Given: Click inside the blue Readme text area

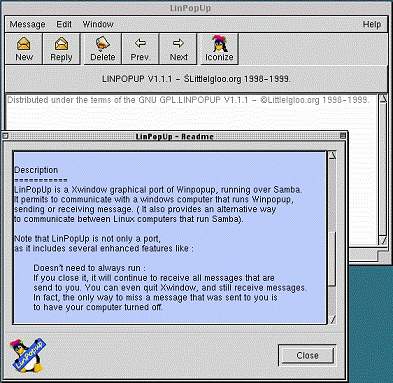Looking at the screenshot, I should [169, 237].
